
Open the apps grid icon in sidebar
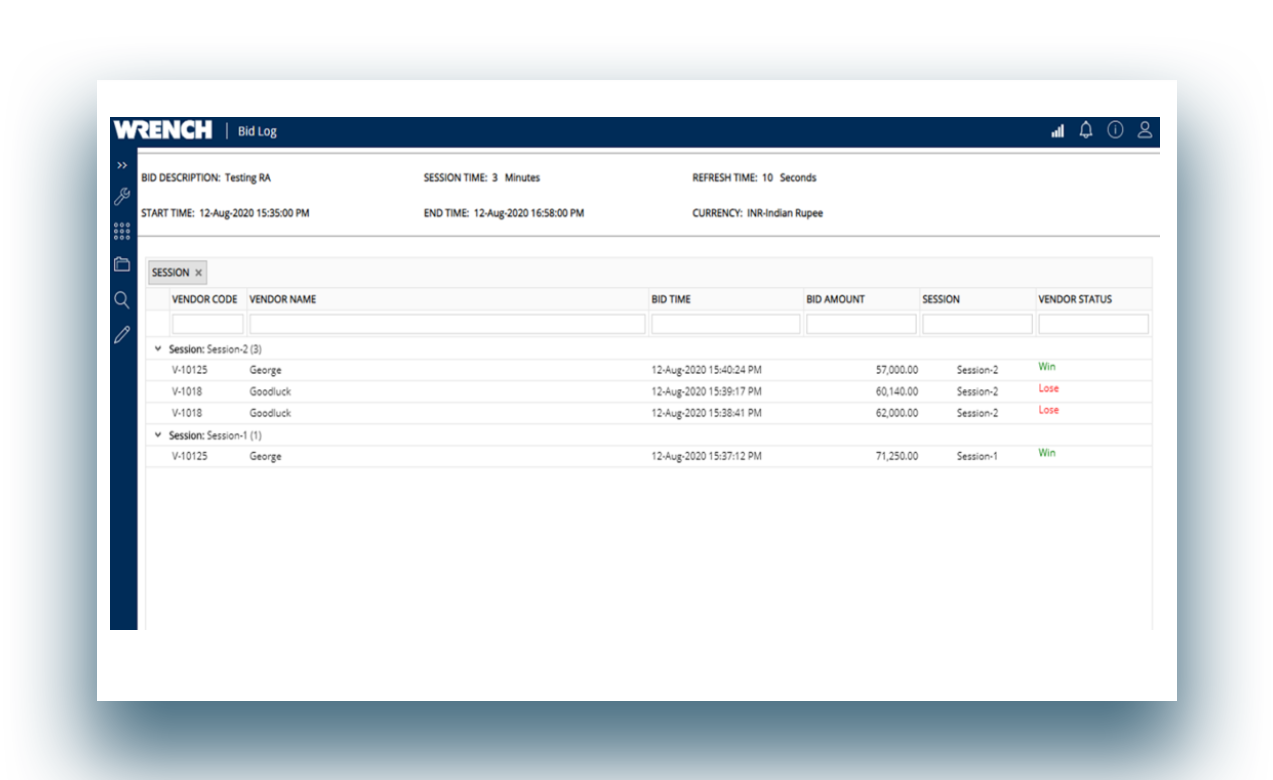coord(122,231)
